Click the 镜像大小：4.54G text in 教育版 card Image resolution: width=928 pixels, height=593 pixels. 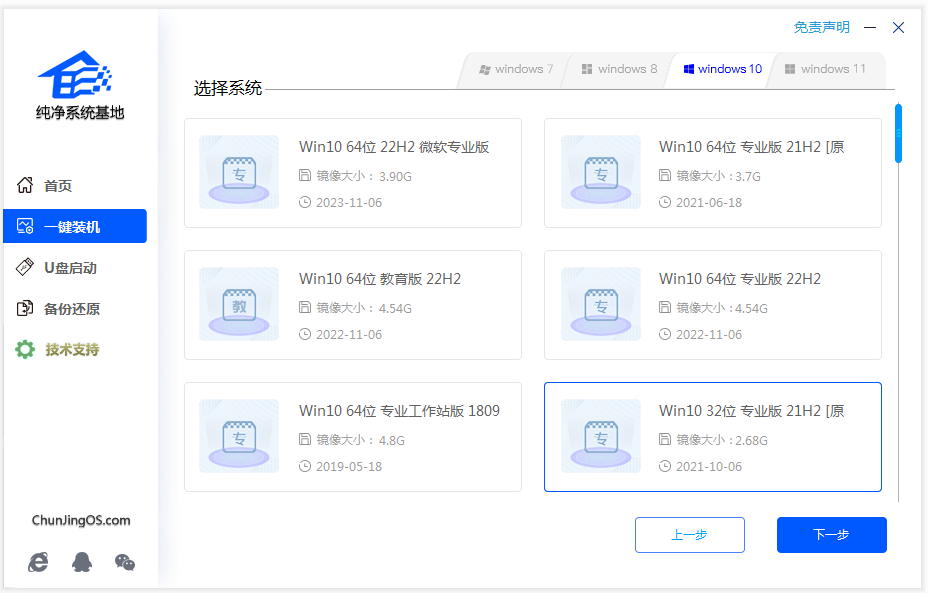coord(364,308)
